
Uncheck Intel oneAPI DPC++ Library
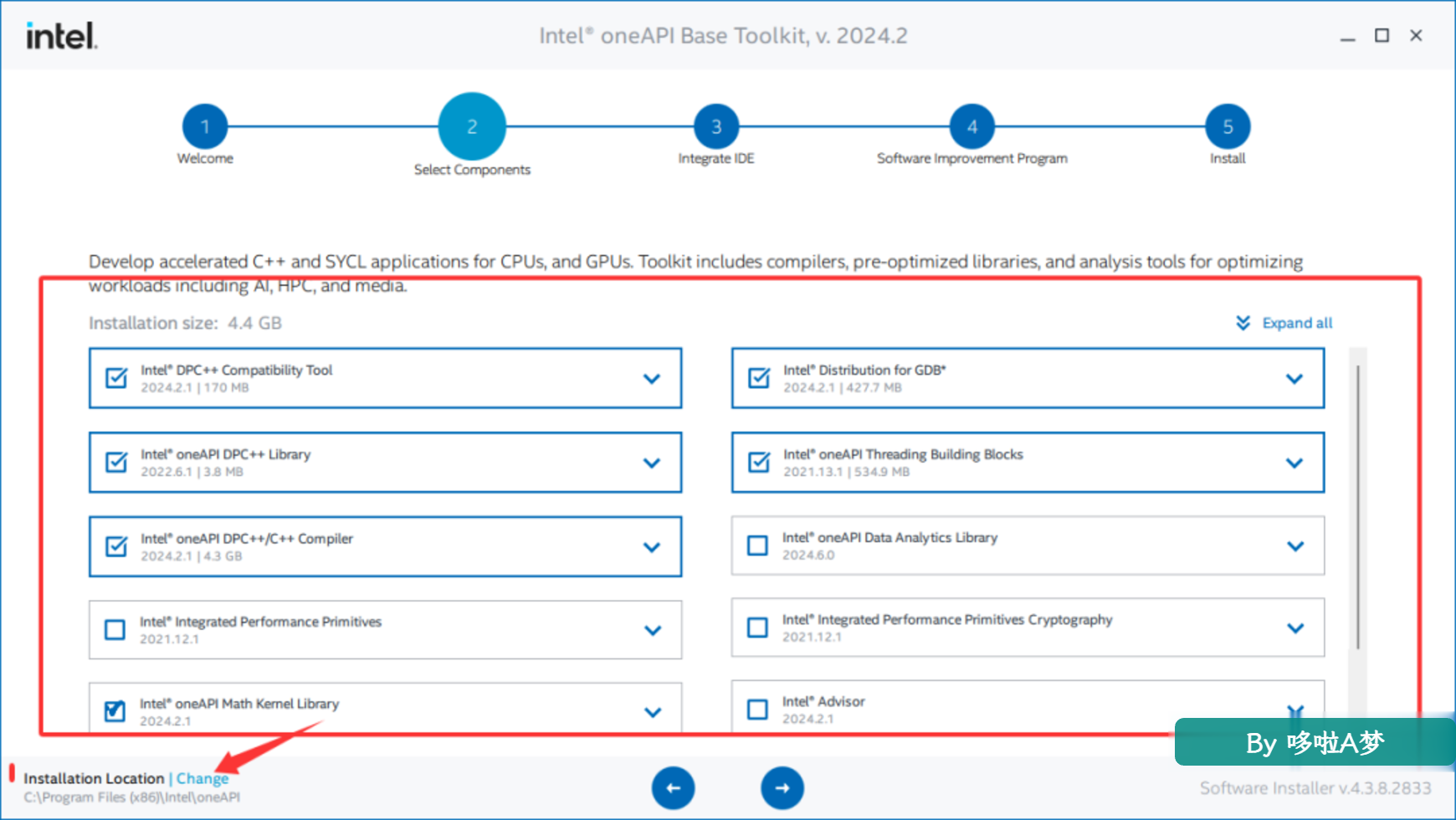[x=116, y=462]
